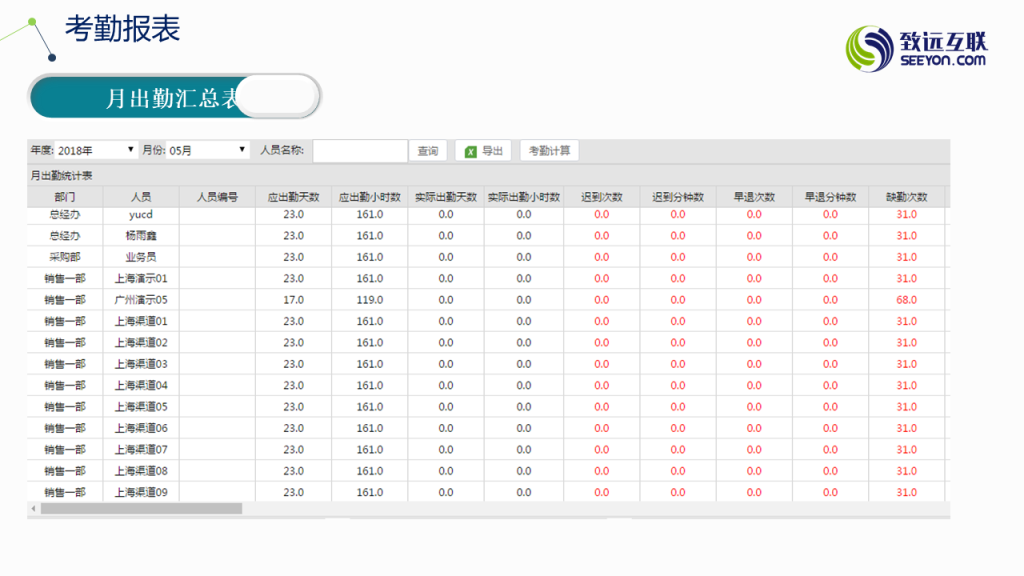The image size is (1024, 576).
Task: Click the 月出勤汇总表 title banner
Action: point(174,97)
